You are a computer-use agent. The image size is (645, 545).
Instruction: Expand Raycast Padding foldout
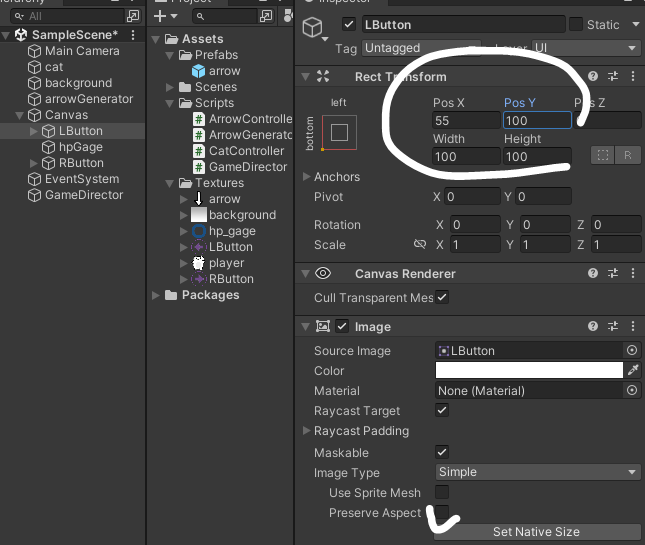click(x=306, y=431)
